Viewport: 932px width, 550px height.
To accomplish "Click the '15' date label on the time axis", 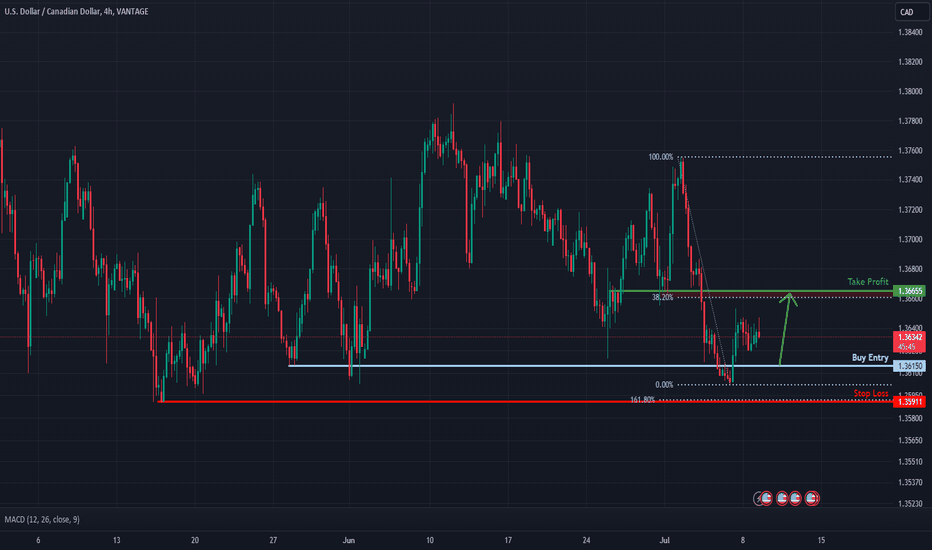I will tap(821, 540).
